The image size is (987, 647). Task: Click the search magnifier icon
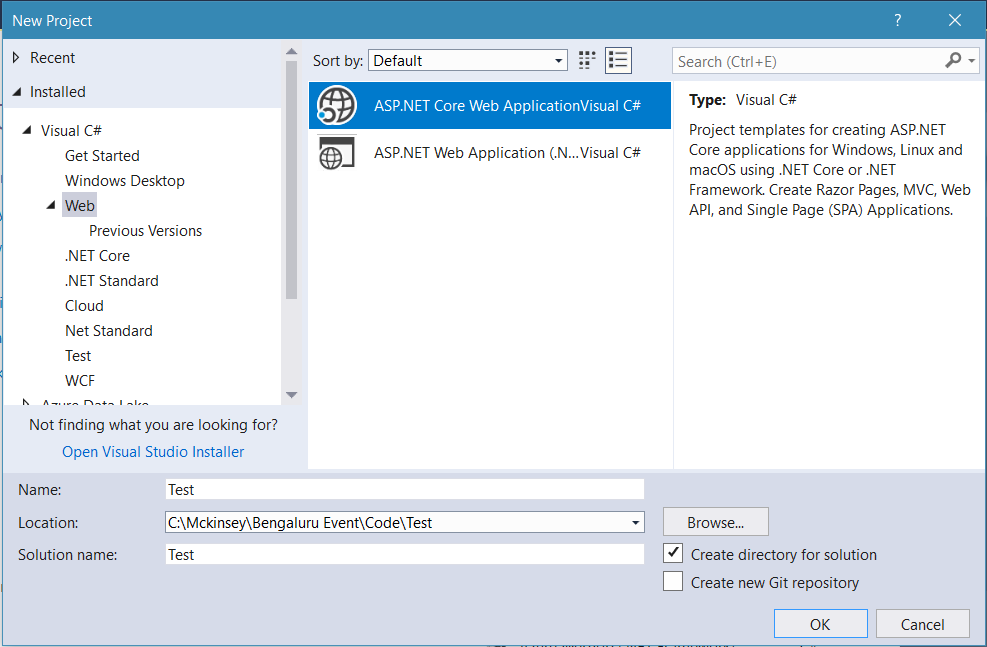pos(952,60)
